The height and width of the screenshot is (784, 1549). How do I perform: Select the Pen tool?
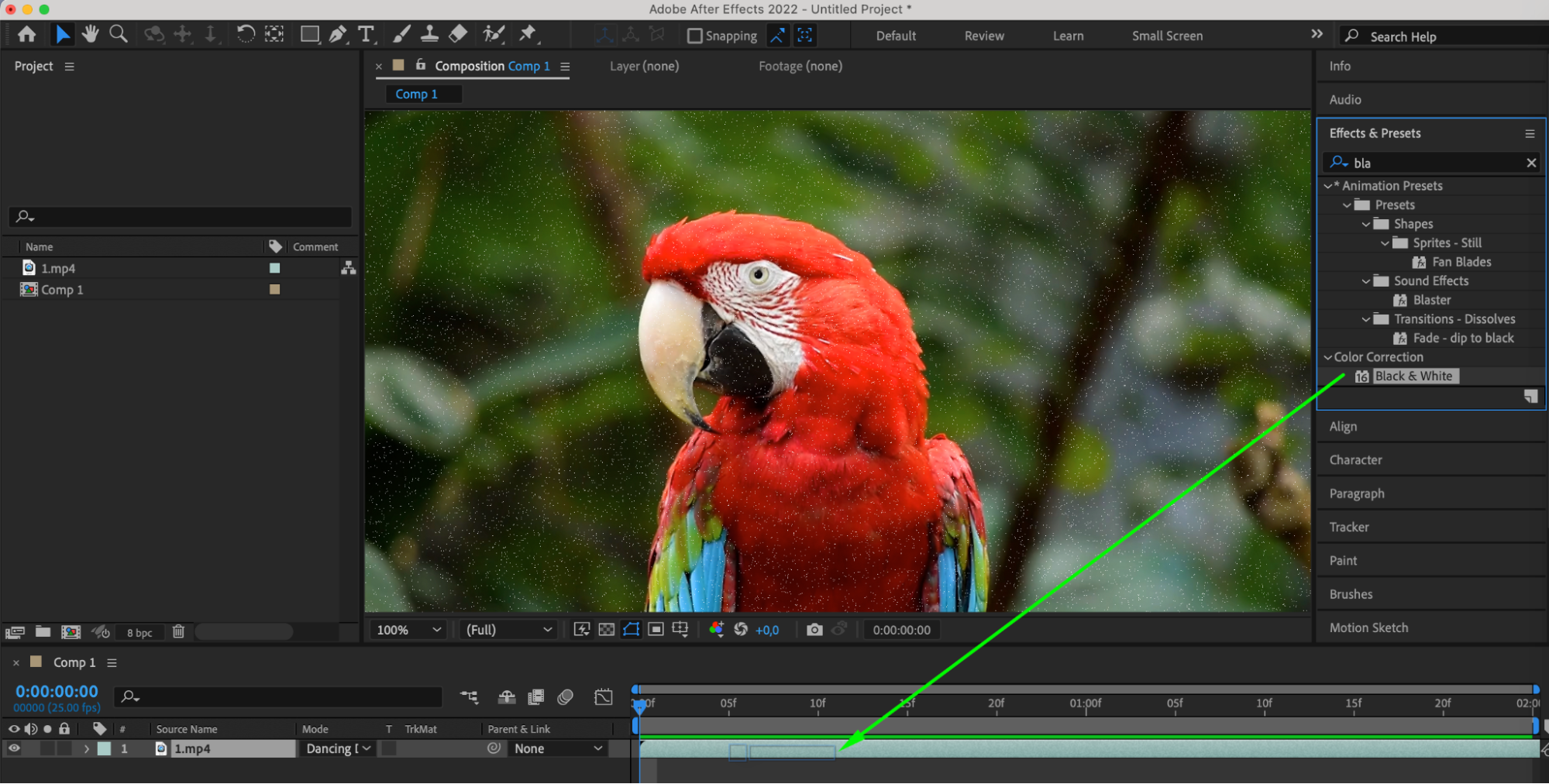click(x=338, y=34)
